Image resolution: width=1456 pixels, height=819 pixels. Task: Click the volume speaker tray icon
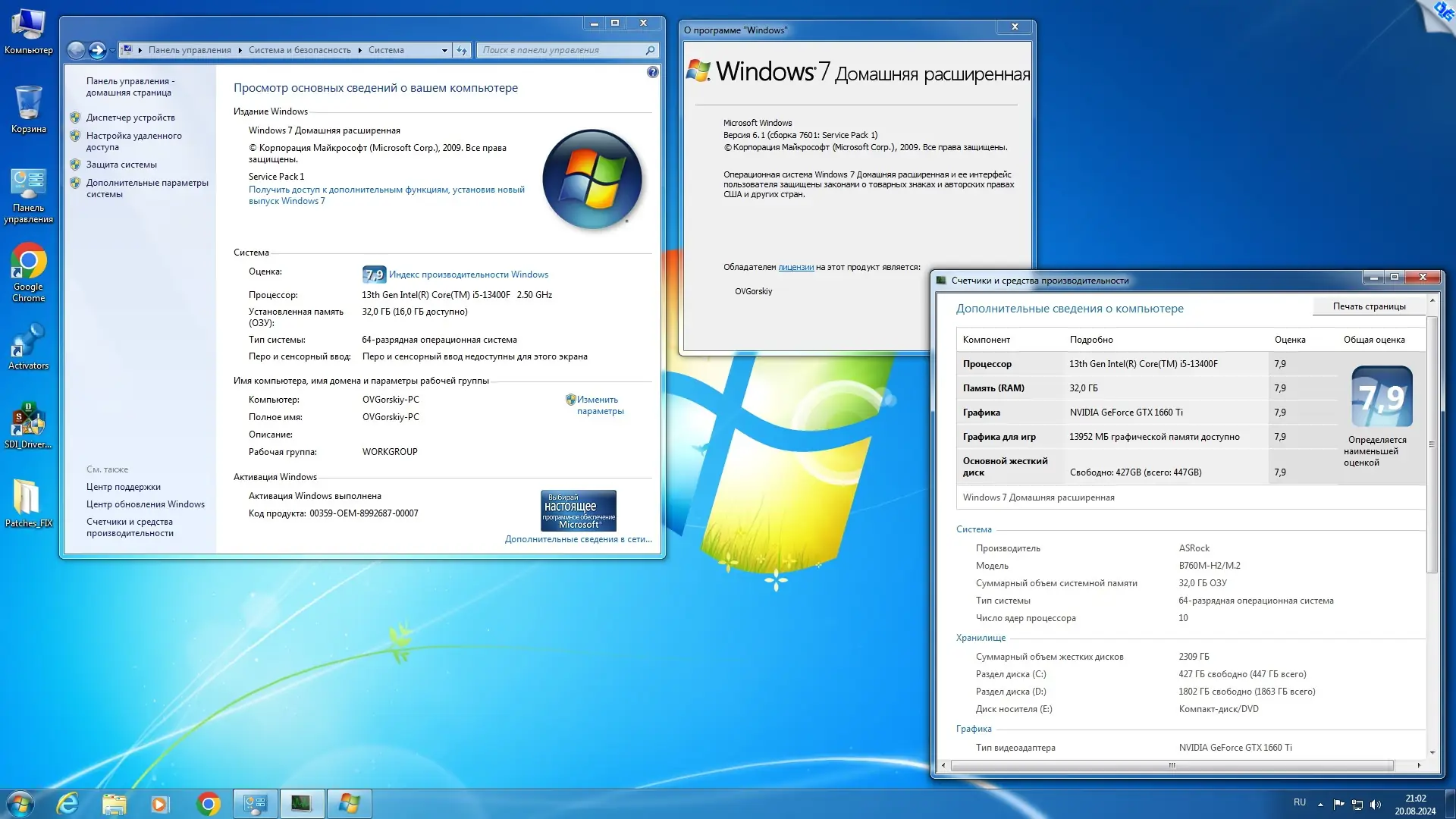point(1376,805)
